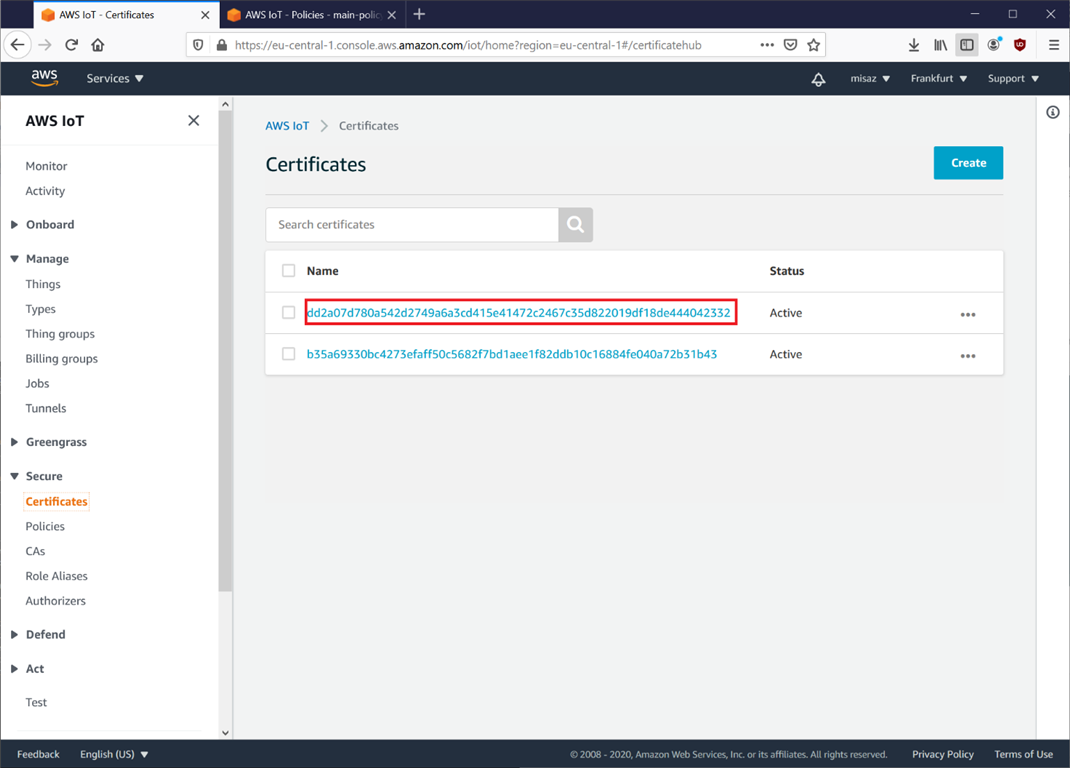
Task: Reload the page with browser refresh
Action: pyautogui.click(x=71, y=45)
